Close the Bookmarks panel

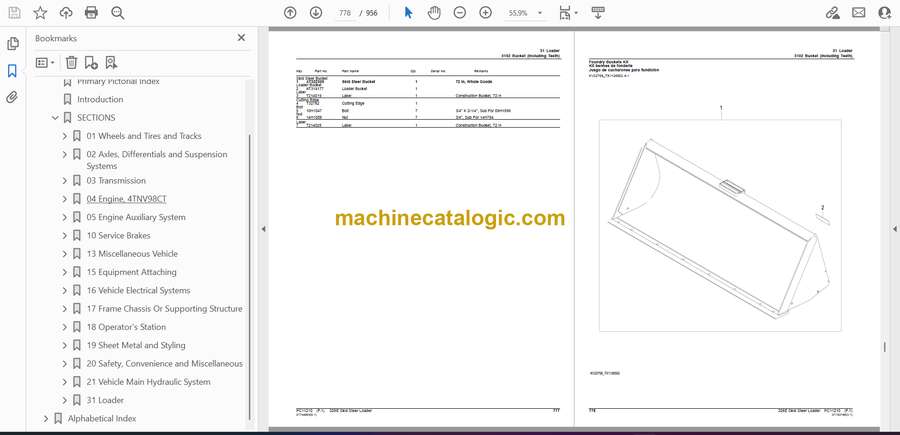tap(241, 38)
